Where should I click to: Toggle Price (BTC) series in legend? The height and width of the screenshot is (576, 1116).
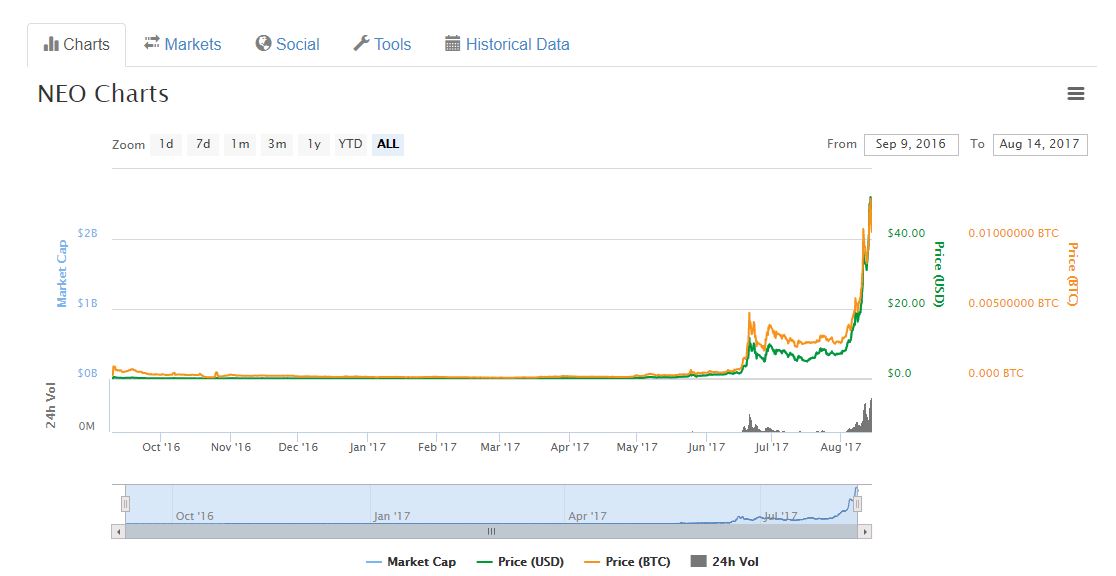click(627, 562)
